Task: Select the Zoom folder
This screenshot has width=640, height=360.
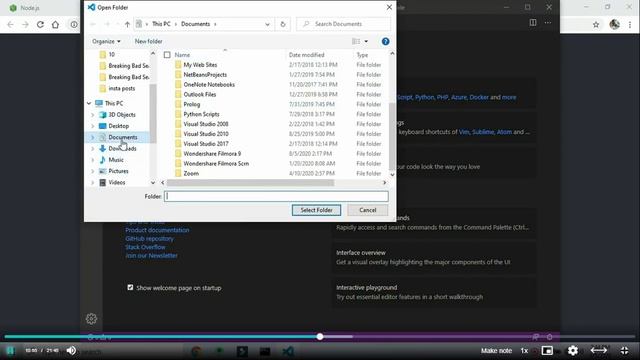Action: pos(191,173)
